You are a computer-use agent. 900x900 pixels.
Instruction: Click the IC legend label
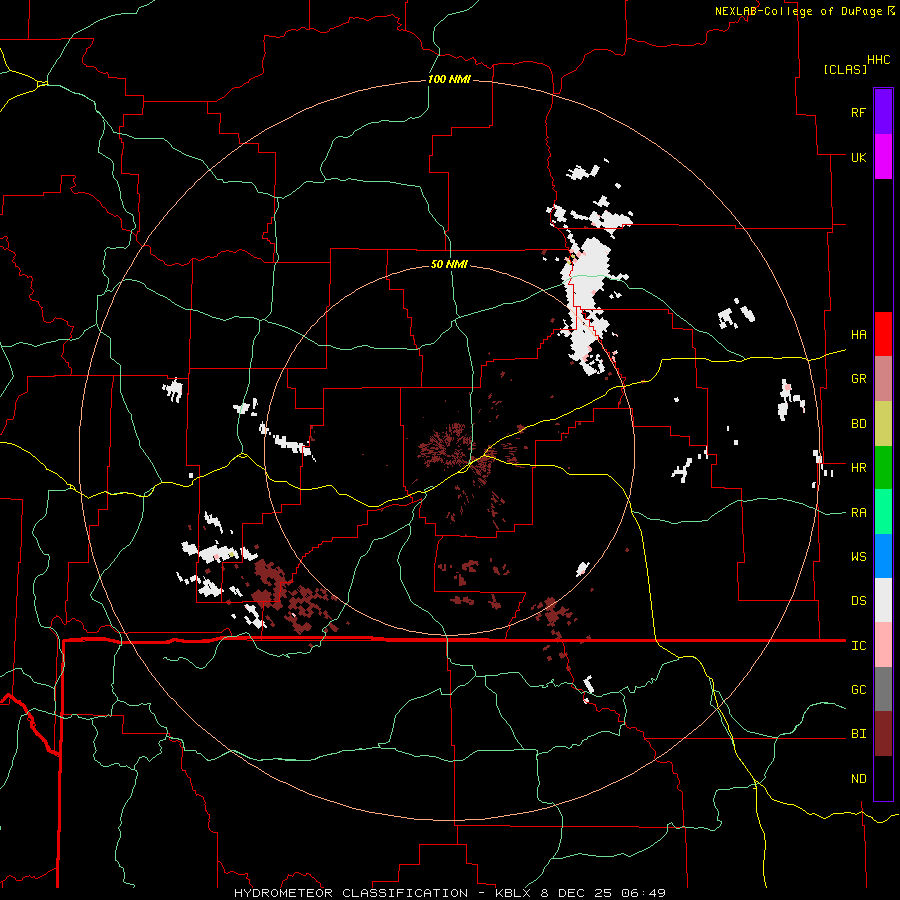[x=858, y=646]
